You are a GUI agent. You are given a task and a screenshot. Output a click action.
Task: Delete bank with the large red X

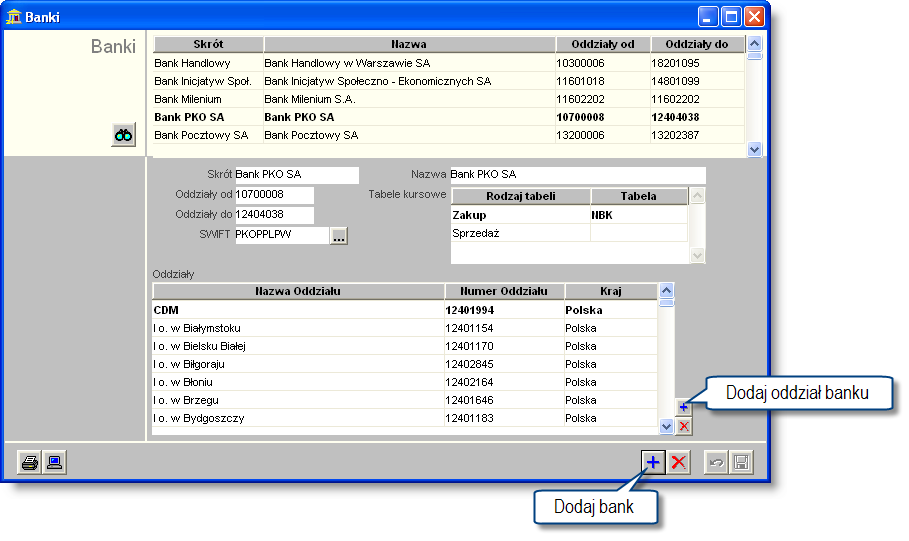678,463
